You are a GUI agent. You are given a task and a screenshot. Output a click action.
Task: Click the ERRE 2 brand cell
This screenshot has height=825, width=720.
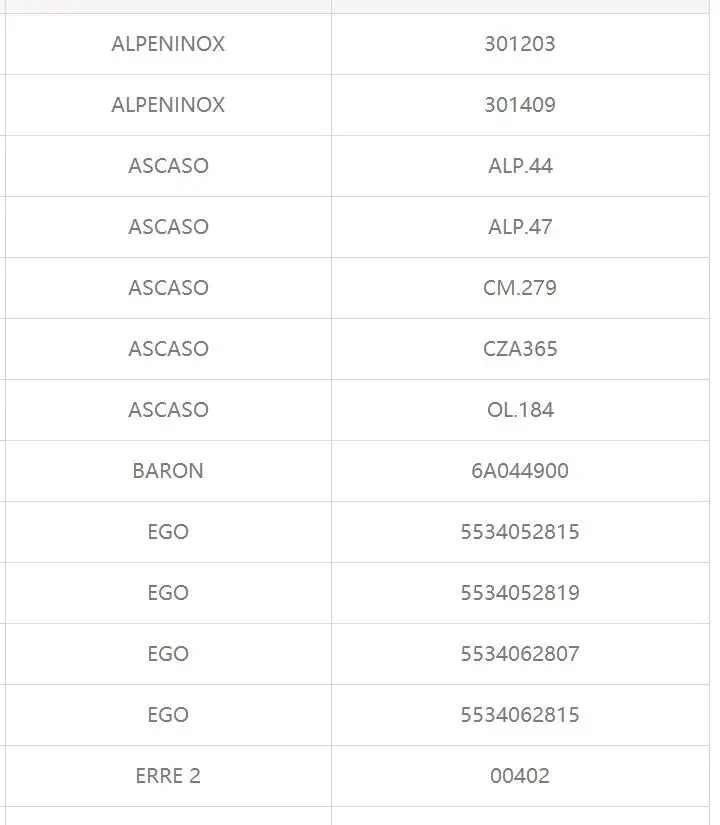tap(168, 776)
